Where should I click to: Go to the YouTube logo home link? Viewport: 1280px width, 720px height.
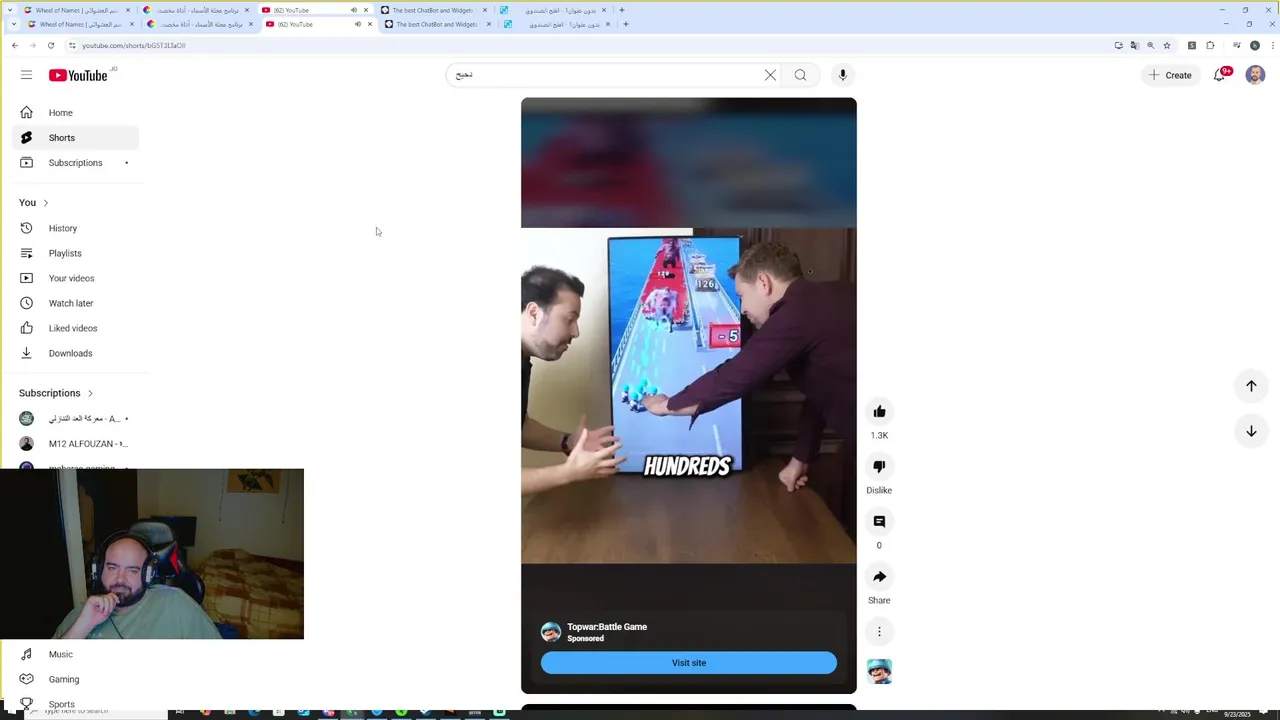(x=78, y=75)
